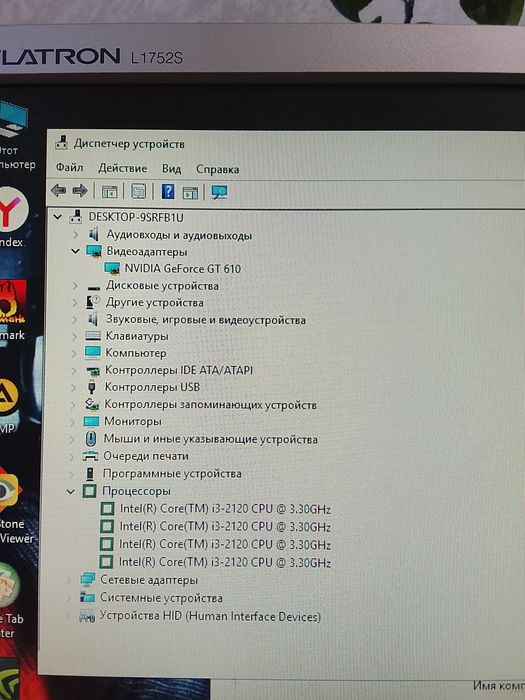
Task: Select the first Intel Core i3-2120 CPU entry
Action: (x=225, y=509)
